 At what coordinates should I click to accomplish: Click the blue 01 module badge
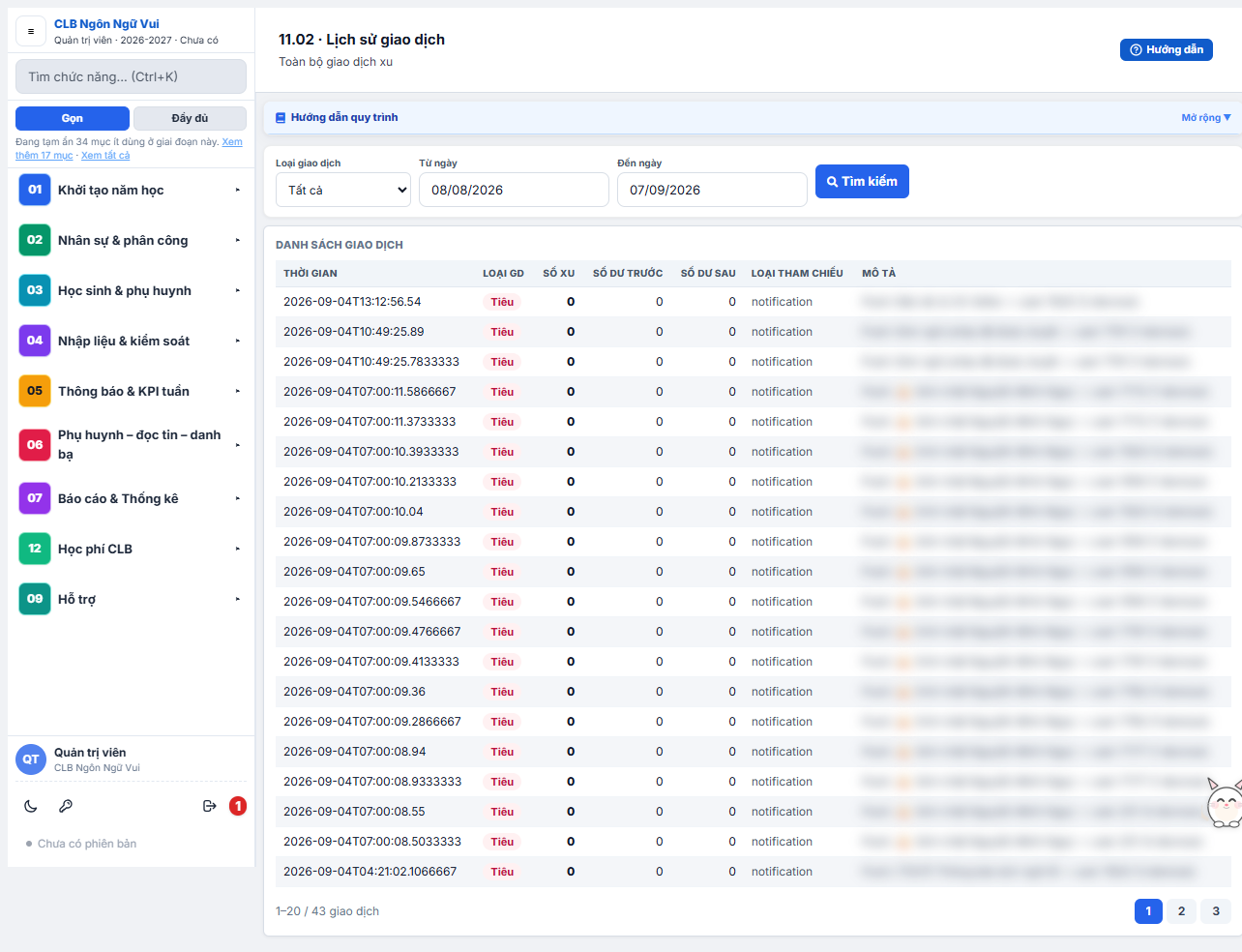(x=35, y=190)
